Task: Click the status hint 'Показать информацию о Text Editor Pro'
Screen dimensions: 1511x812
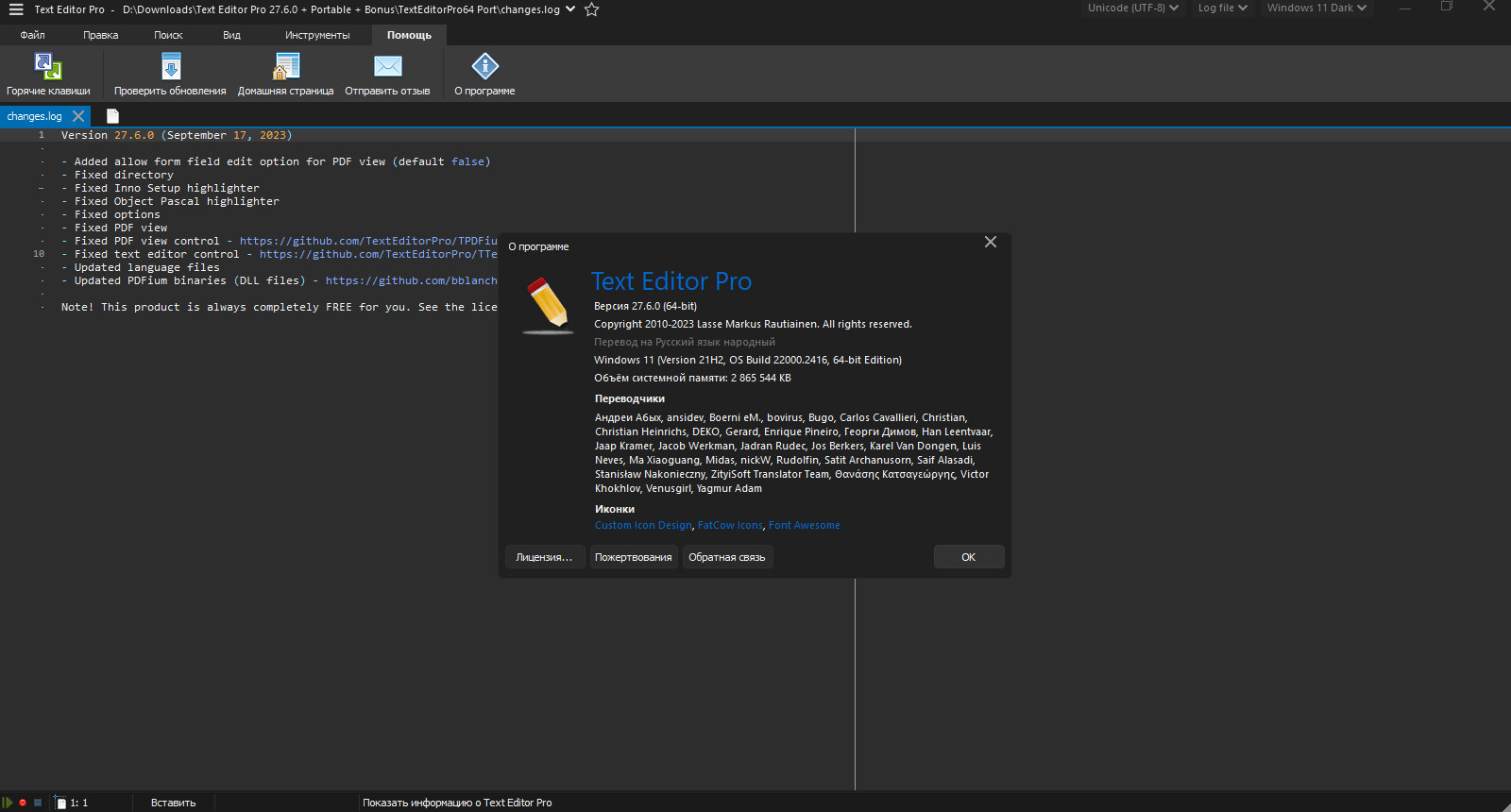Action: coord(457,803)
